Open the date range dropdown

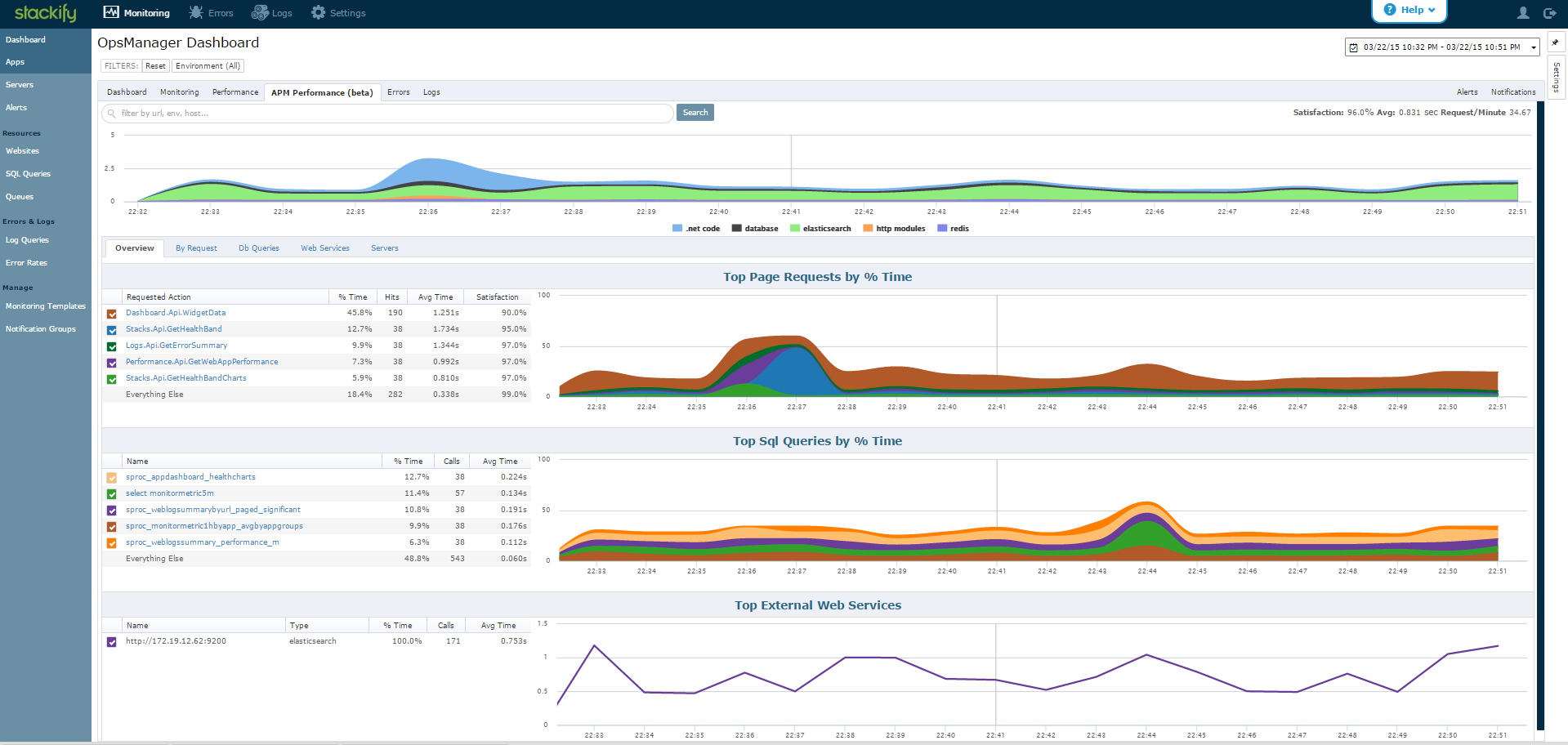(1442, 47)
